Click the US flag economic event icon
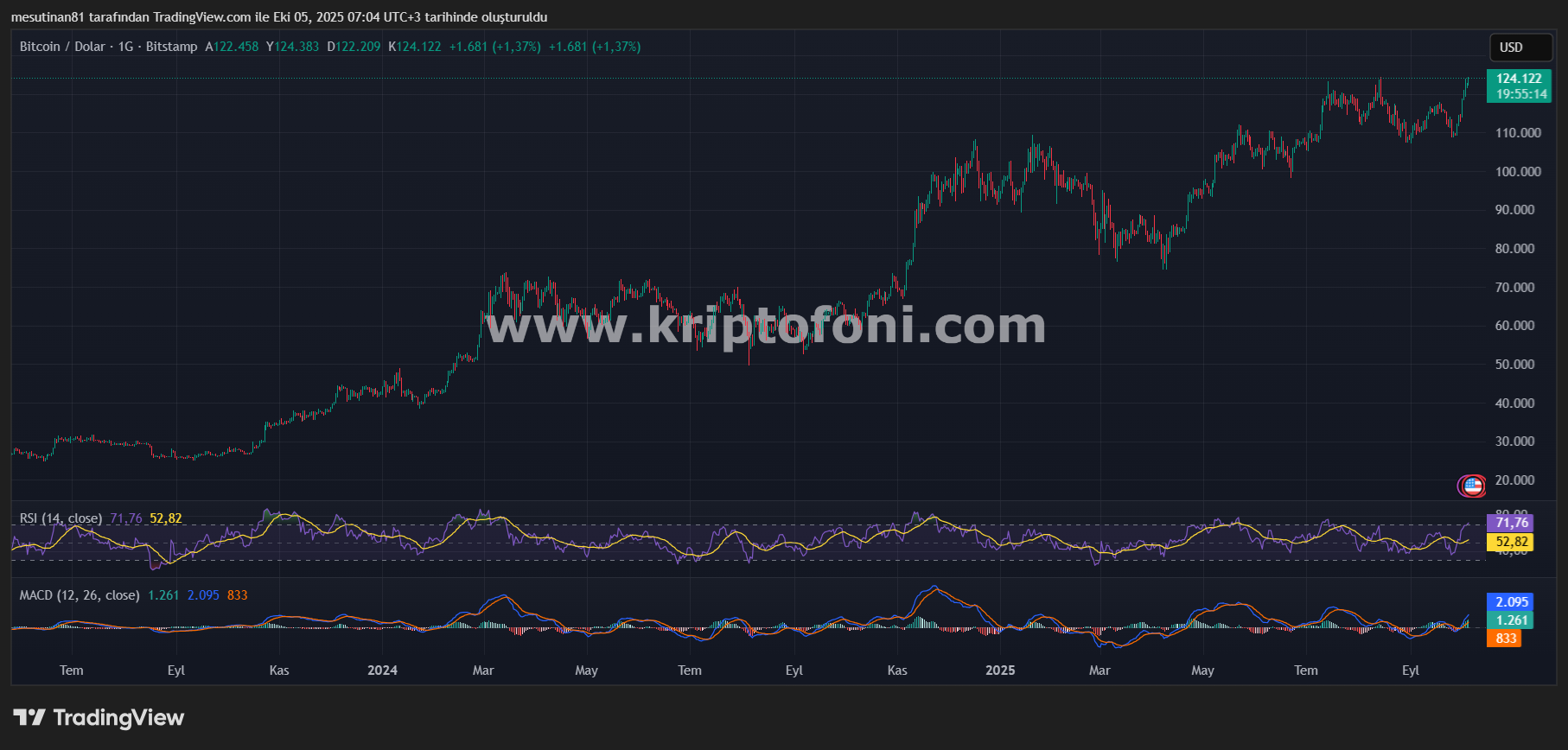The image size is (1568, 750). 1472,486
